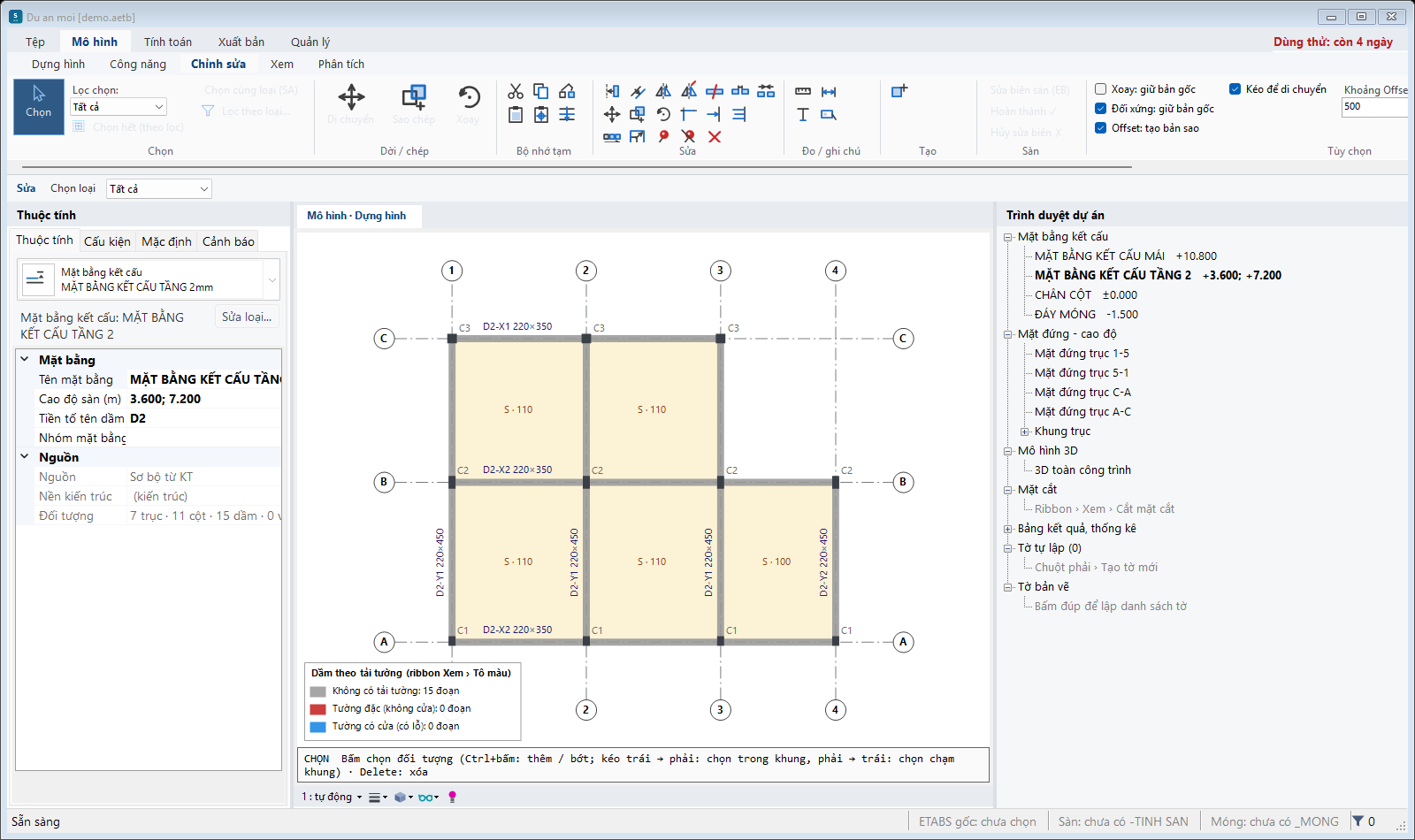
Task: Click the blue Tường có cửa legend swatch
Action: coord(318,727)
